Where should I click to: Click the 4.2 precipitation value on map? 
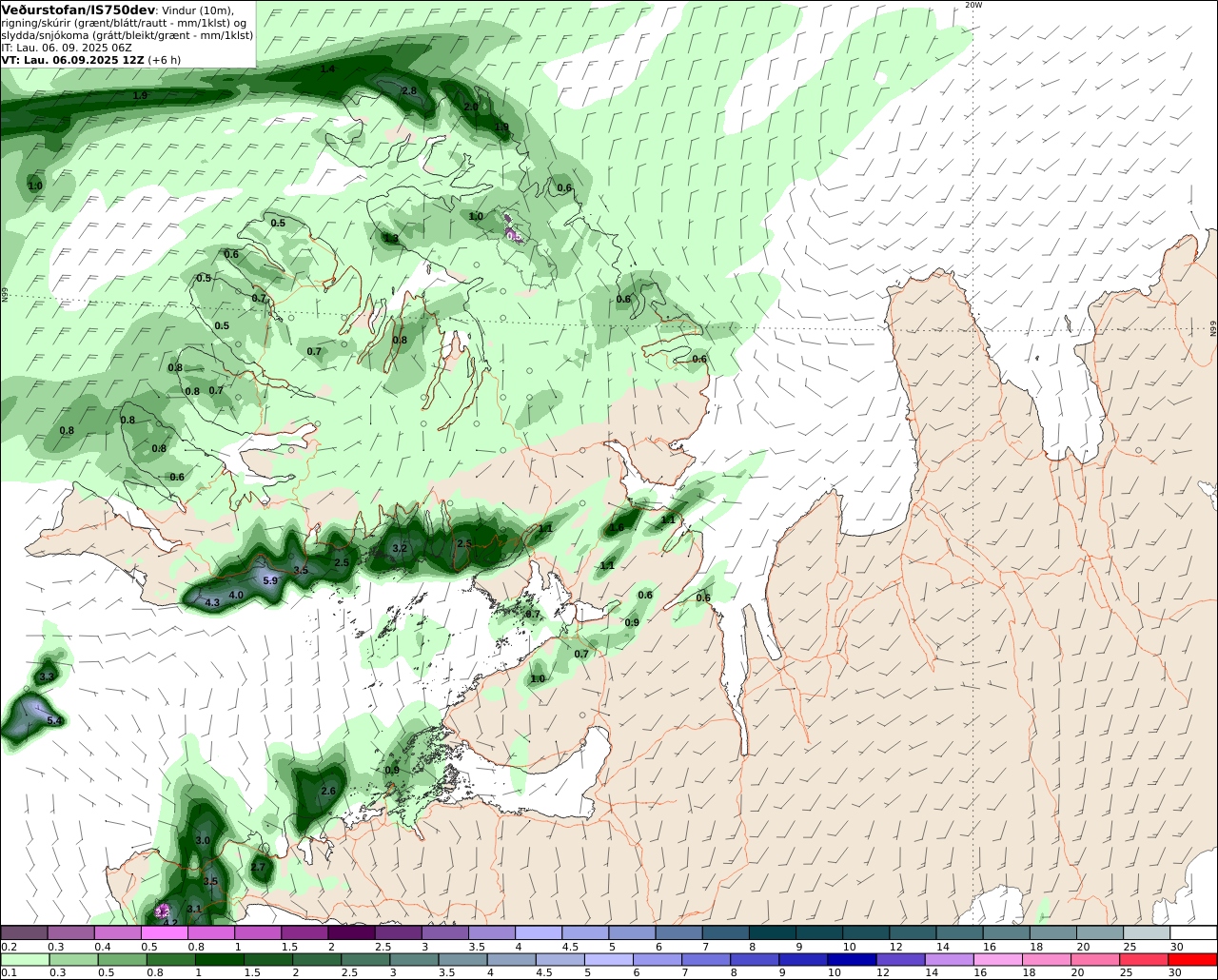(170, 922)
